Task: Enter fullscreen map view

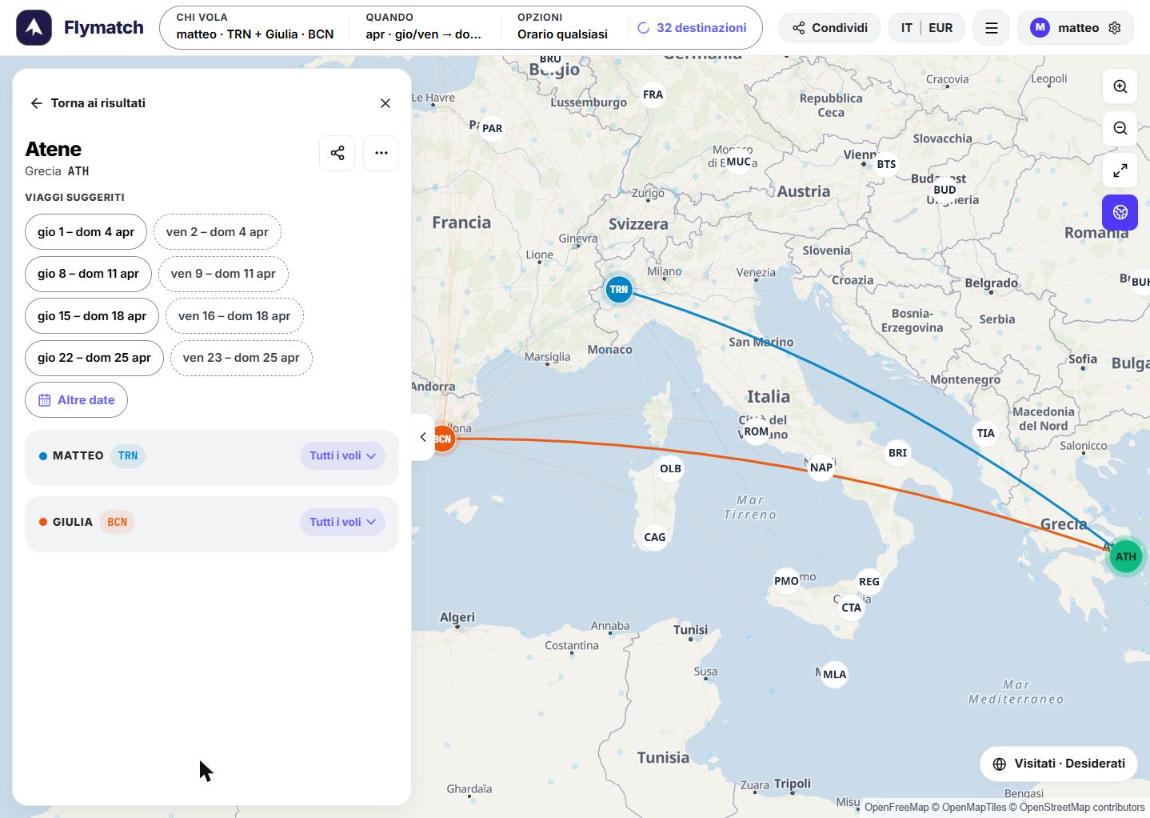Action: (x=1120, y=170)
